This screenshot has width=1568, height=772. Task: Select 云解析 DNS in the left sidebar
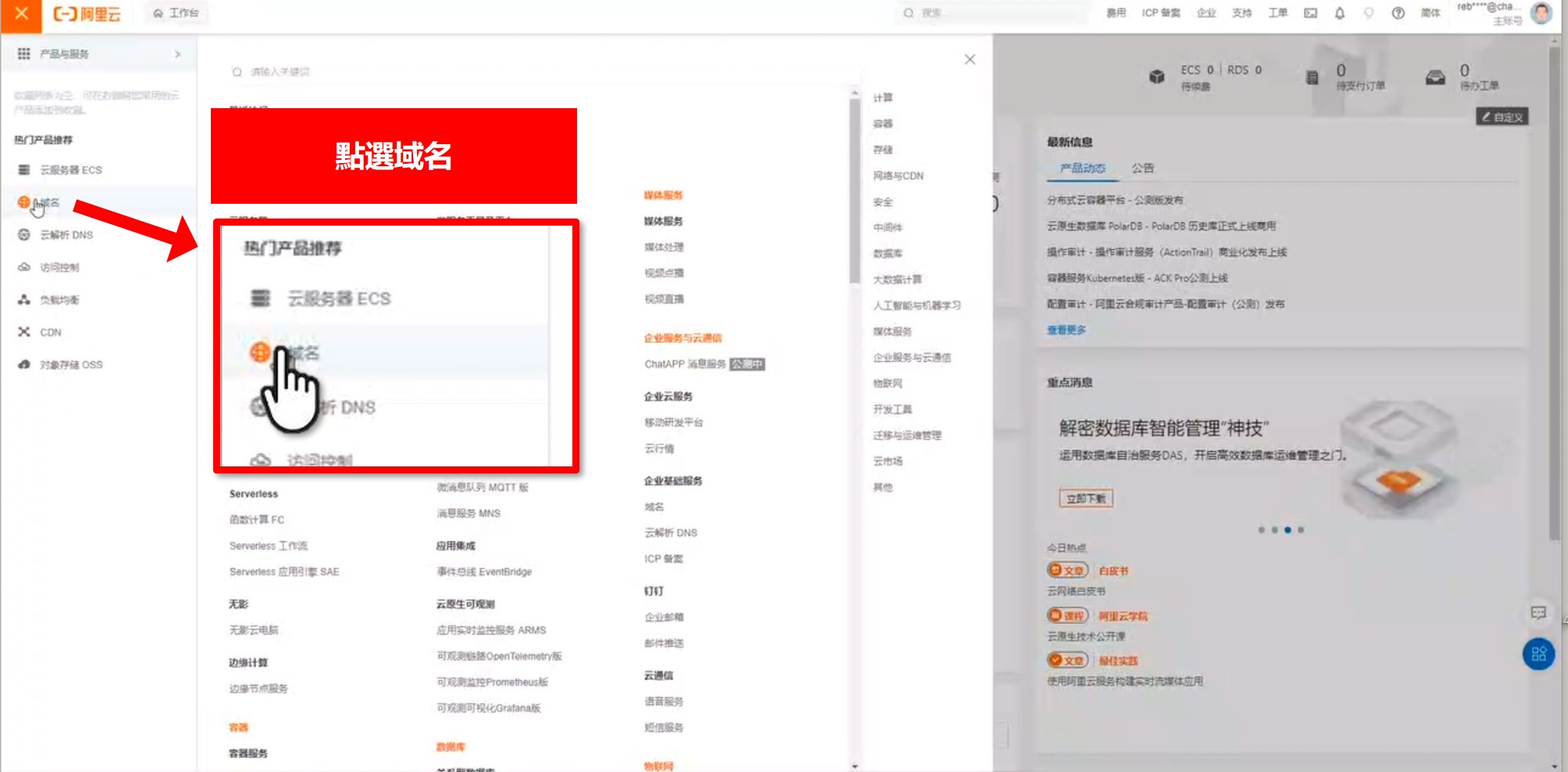point(66,235)
